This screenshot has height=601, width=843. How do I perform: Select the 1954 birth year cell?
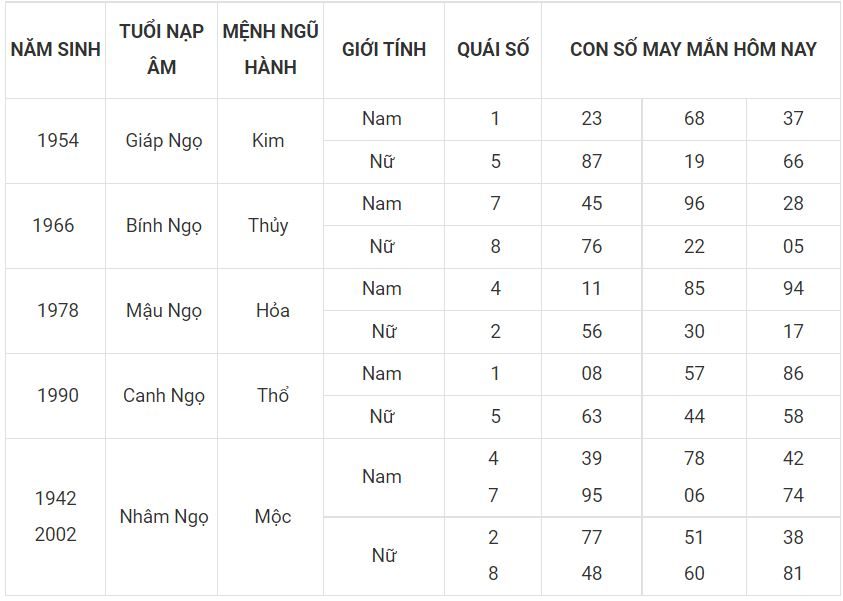pos(58,141)
